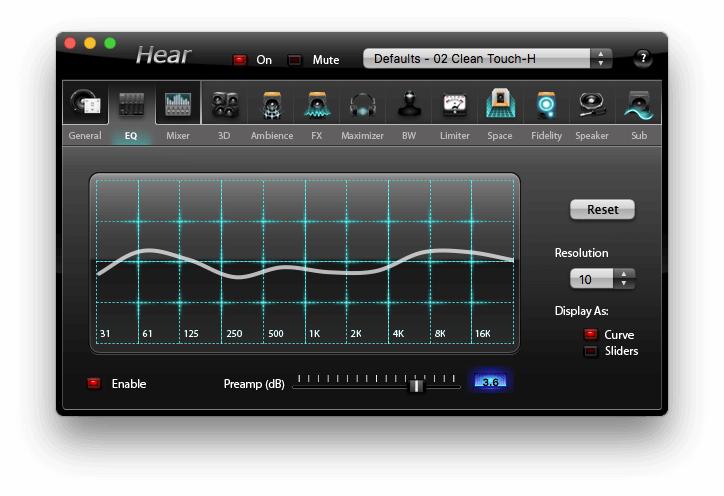The height and width of the screenshot is (496, 724).
Task: Switch to the Fidelity tab label
Action: pos(546,136)
